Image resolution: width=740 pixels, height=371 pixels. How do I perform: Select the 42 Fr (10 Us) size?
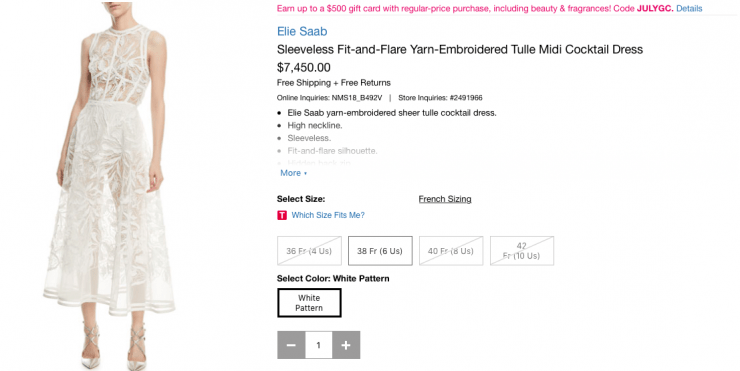pyautogui.click(x=521, y=251)
